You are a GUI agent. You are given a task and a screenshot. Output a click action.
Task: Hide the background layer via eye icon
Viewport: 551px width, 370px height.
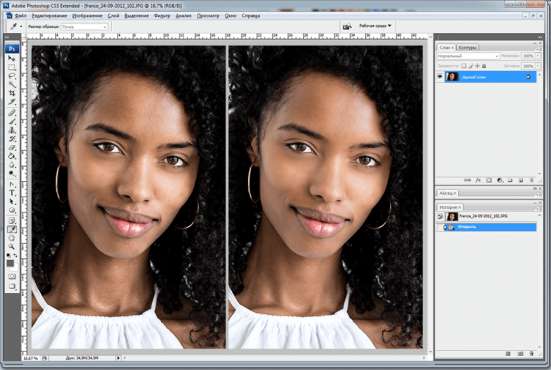pos(440,77)
